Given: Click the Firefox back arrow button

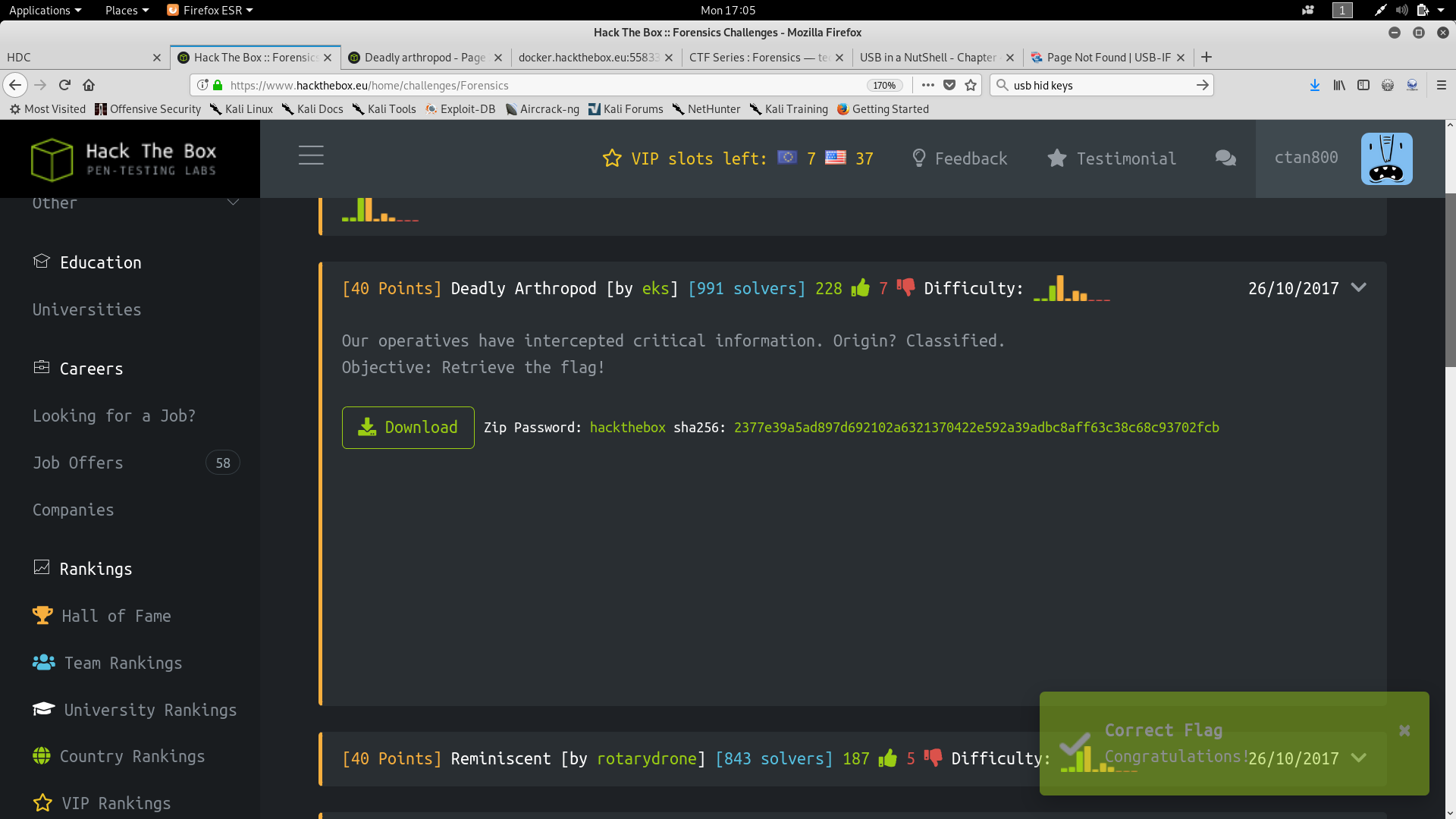Looking at the screenshot, I should click(15, 85).
